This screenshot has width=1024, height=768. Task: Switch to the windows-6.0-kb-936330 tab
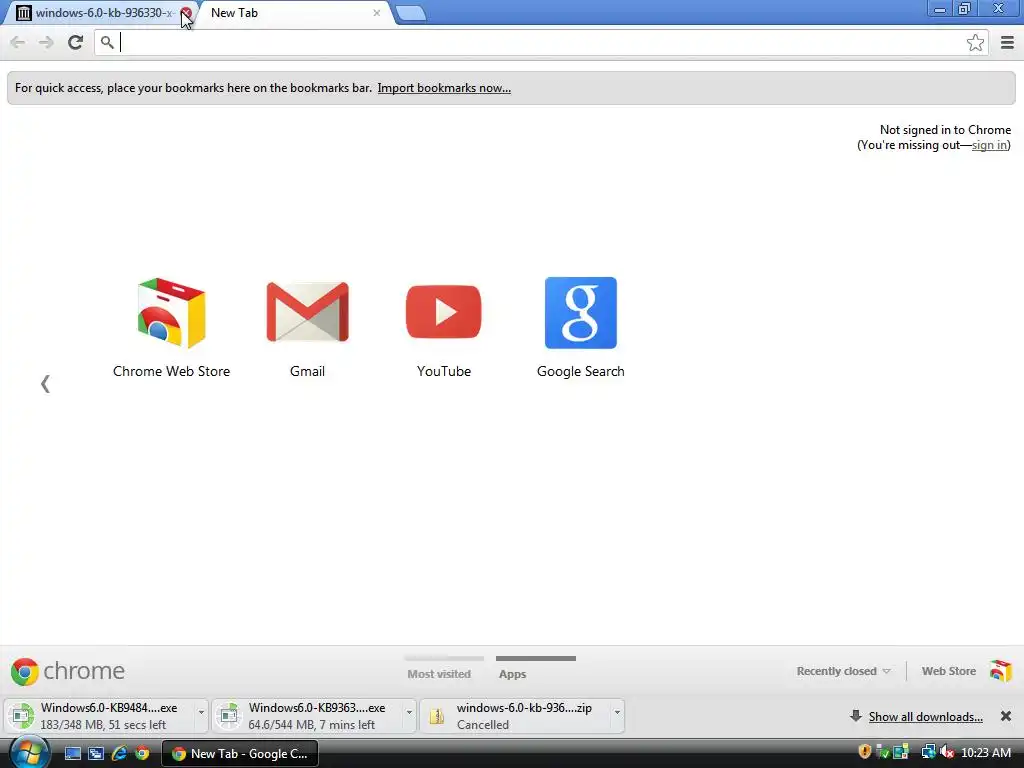click(98, 13)
